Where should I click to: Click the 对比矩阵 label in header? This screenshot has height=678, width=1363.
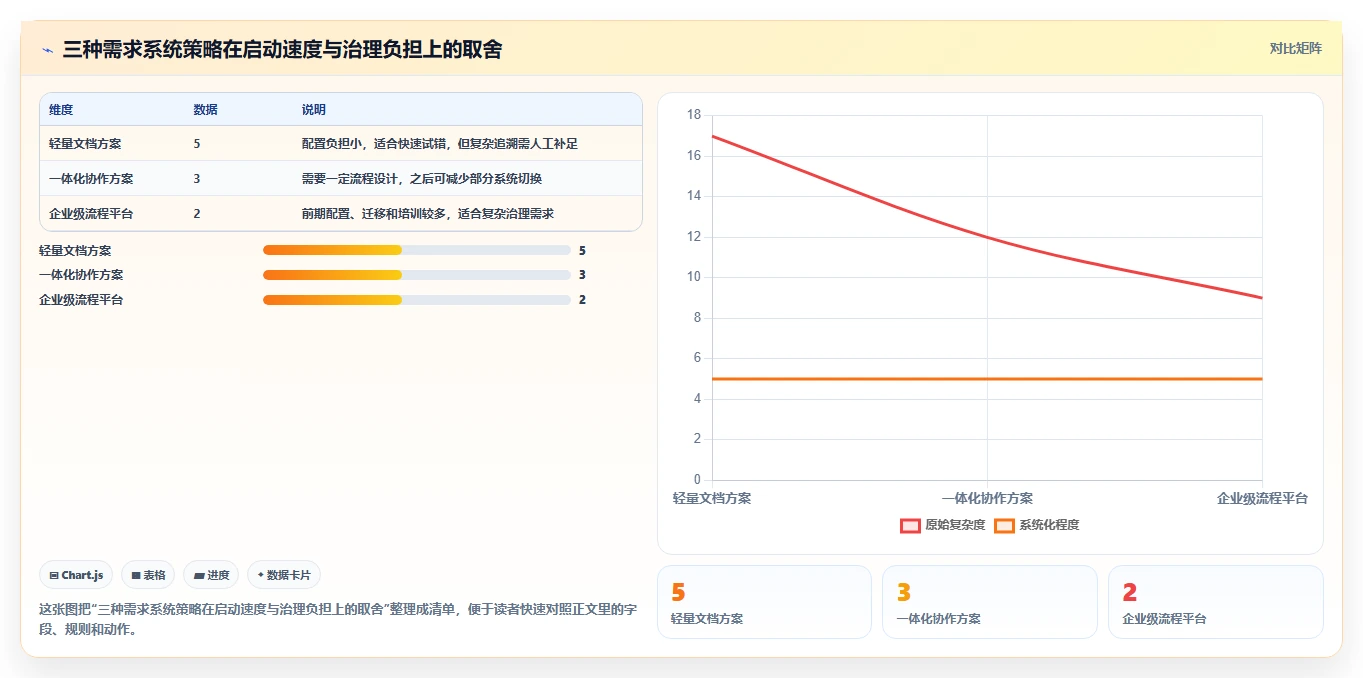(x=1296, y=48)
